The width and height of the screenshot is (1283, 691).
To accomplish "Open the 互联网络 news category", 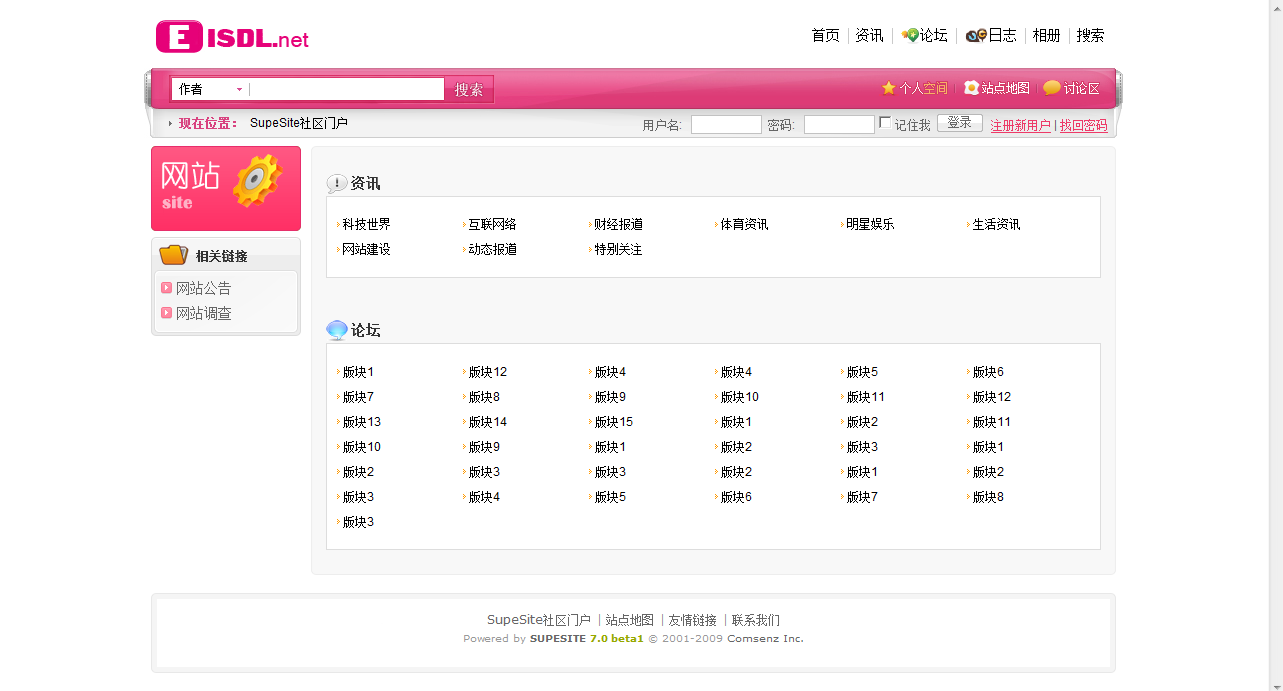I will (492, 224).
